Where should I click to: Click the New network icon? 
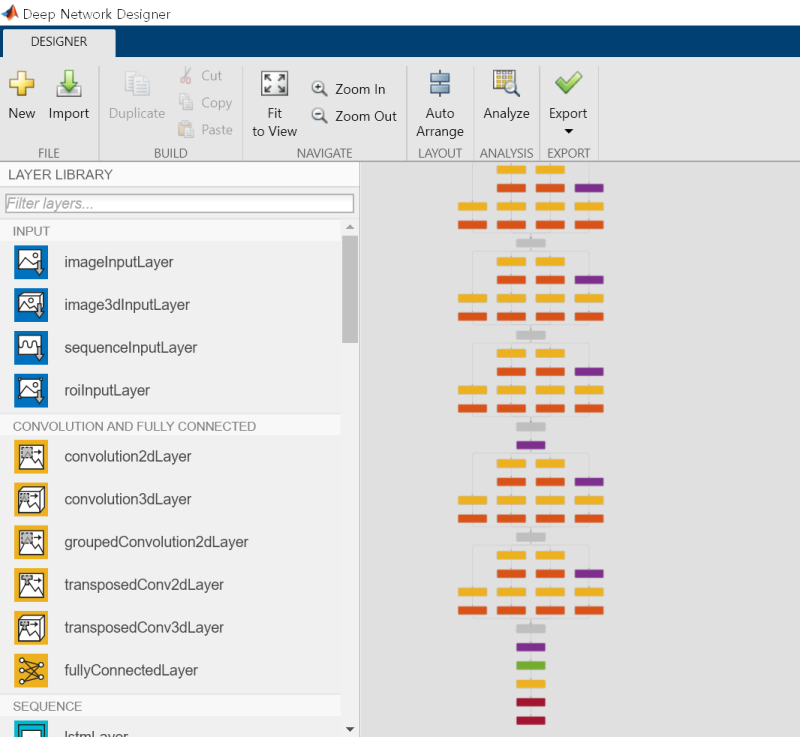click(21, 83)
